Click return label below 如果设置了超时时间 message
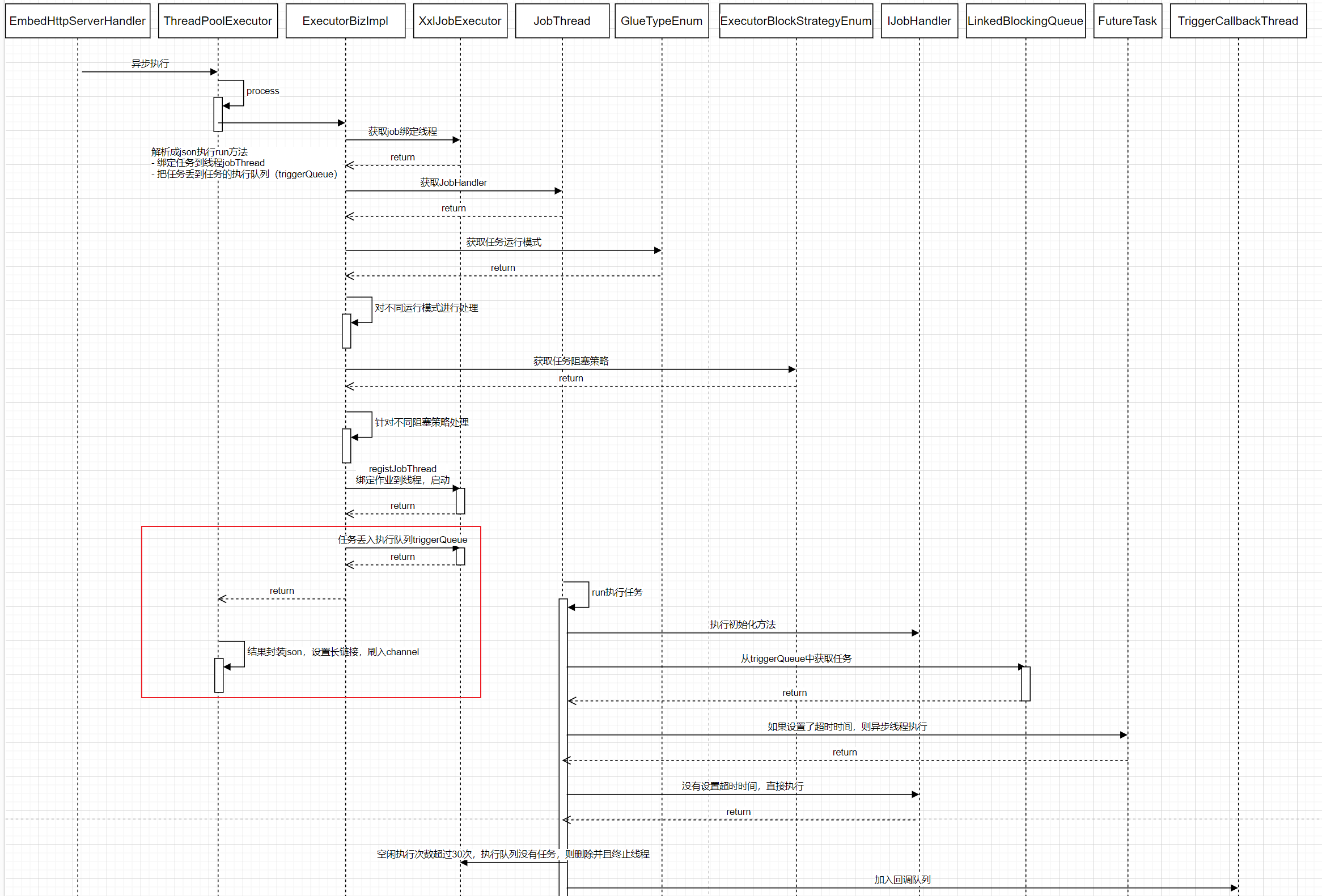The width and height of the screenshot is (1322, 896). pos(845,752)
